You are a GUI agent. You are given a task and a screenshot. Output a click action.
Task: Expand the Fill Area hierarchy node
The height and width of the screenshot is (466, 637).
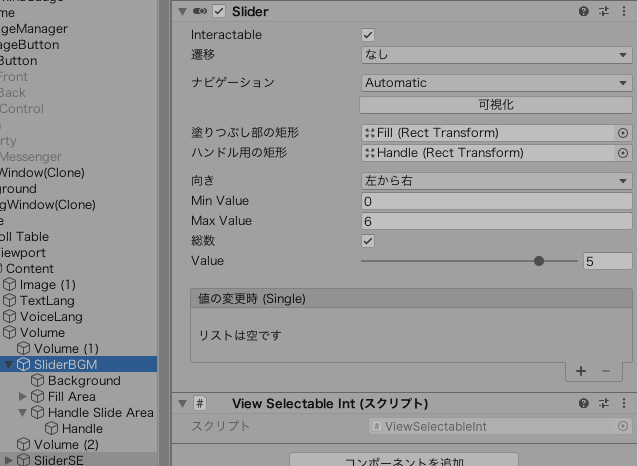click(23, 396)
